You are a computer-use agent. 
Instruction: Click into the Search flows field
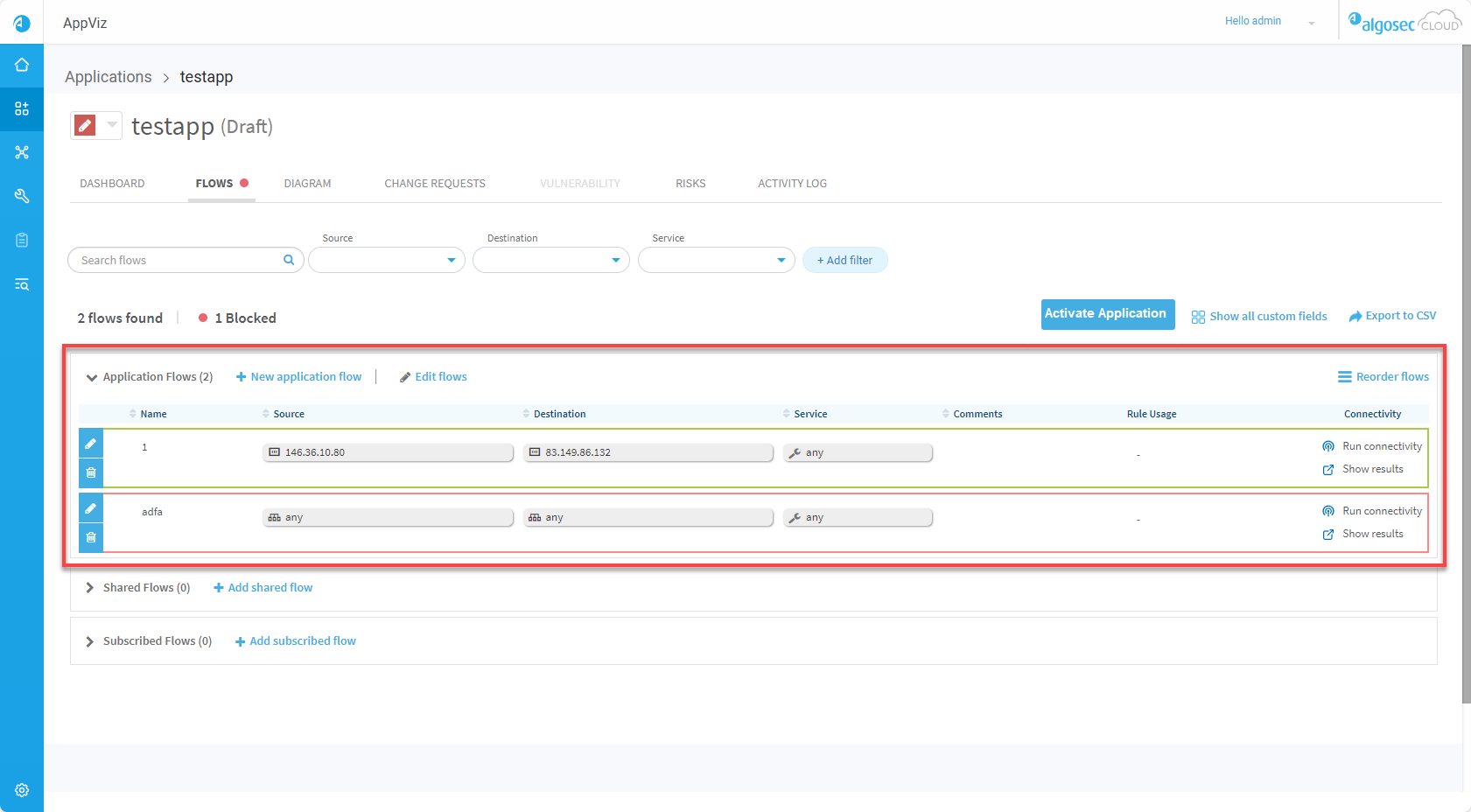tap(175, 260)
